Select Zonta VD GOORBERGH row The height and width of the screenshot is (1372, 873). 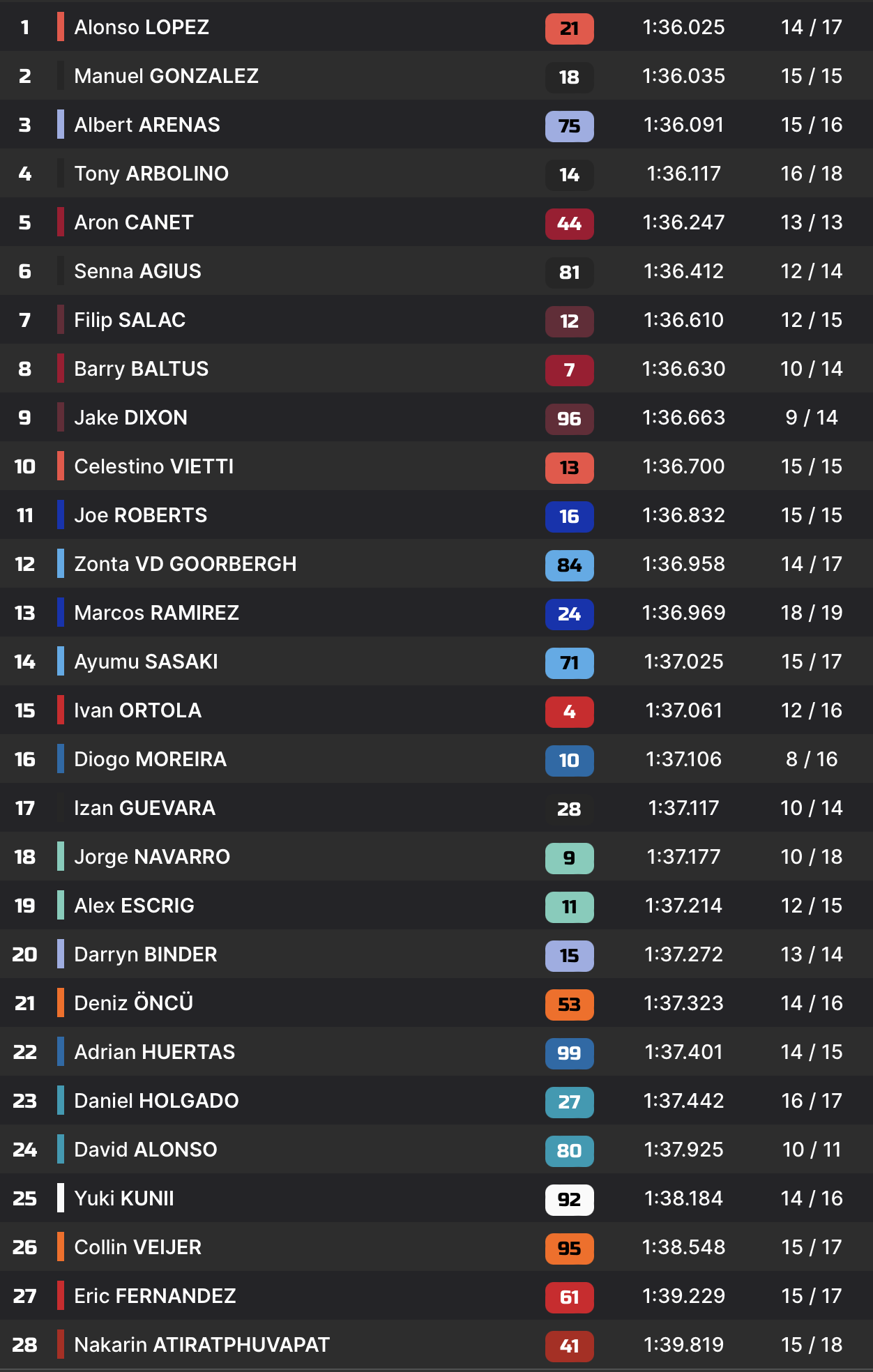[185, 564]
